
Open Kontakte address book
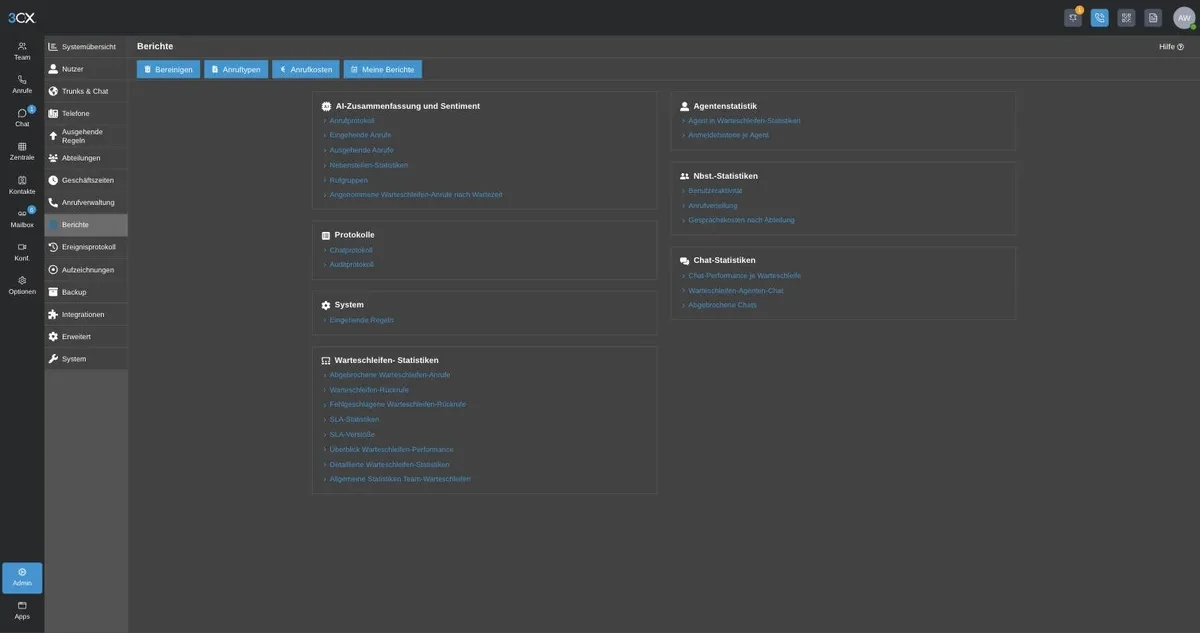(x=22, y=185)
